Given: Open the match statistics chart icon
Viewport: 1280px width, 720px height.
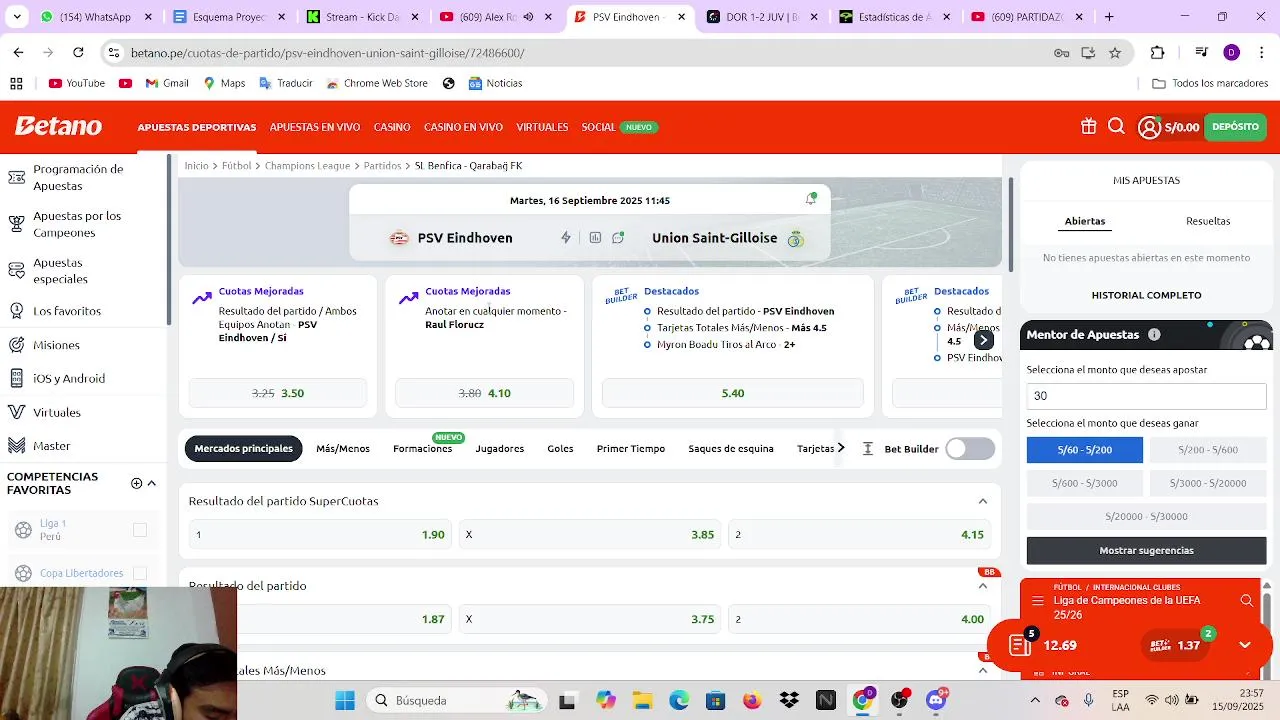Looking at the screenshot, I should click(x=595, y=238).
